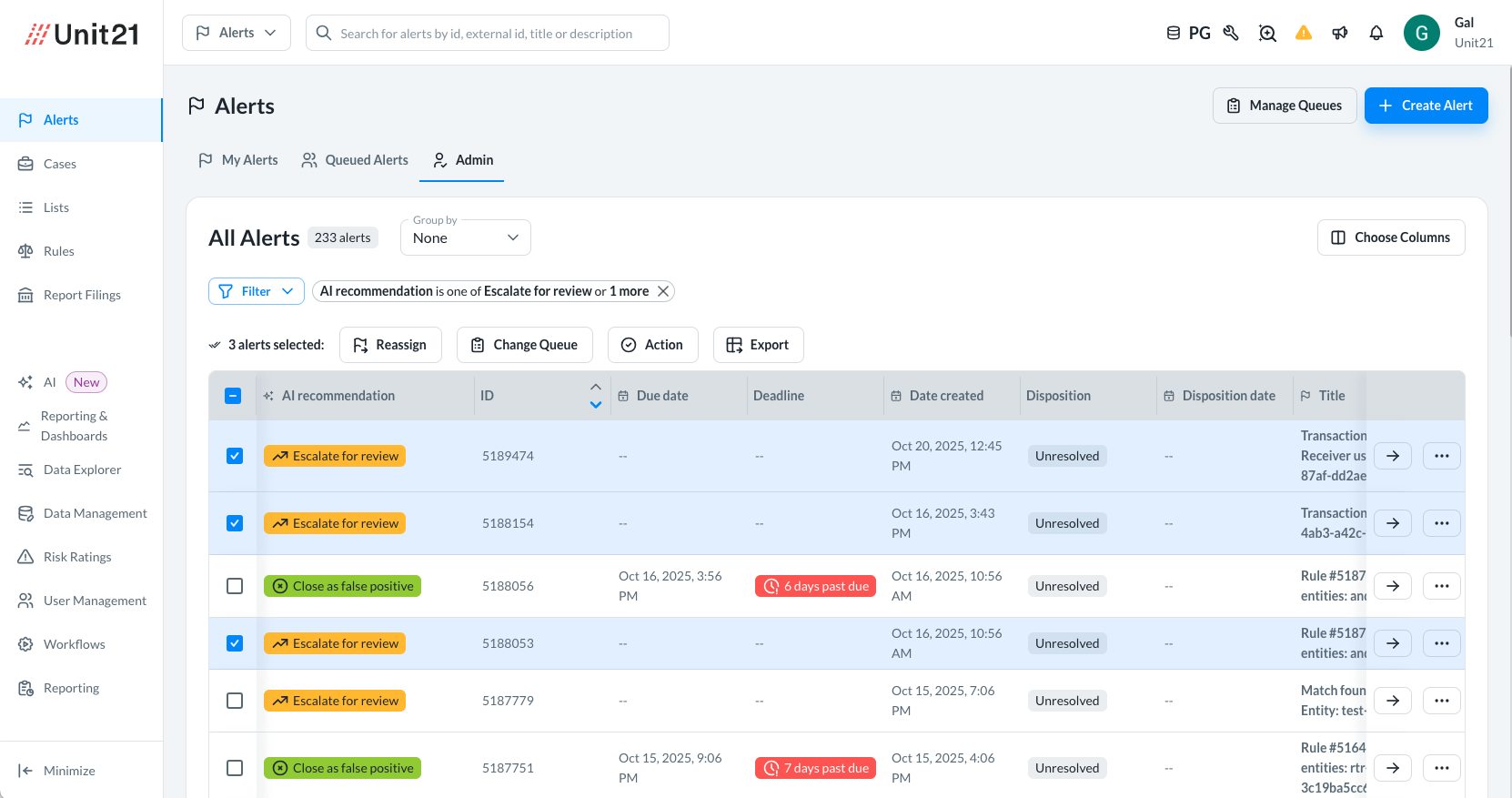This screenshot has width=1512, height=798.
Task: Open arrow for alert 5188053
Action: click(1393, 643)
